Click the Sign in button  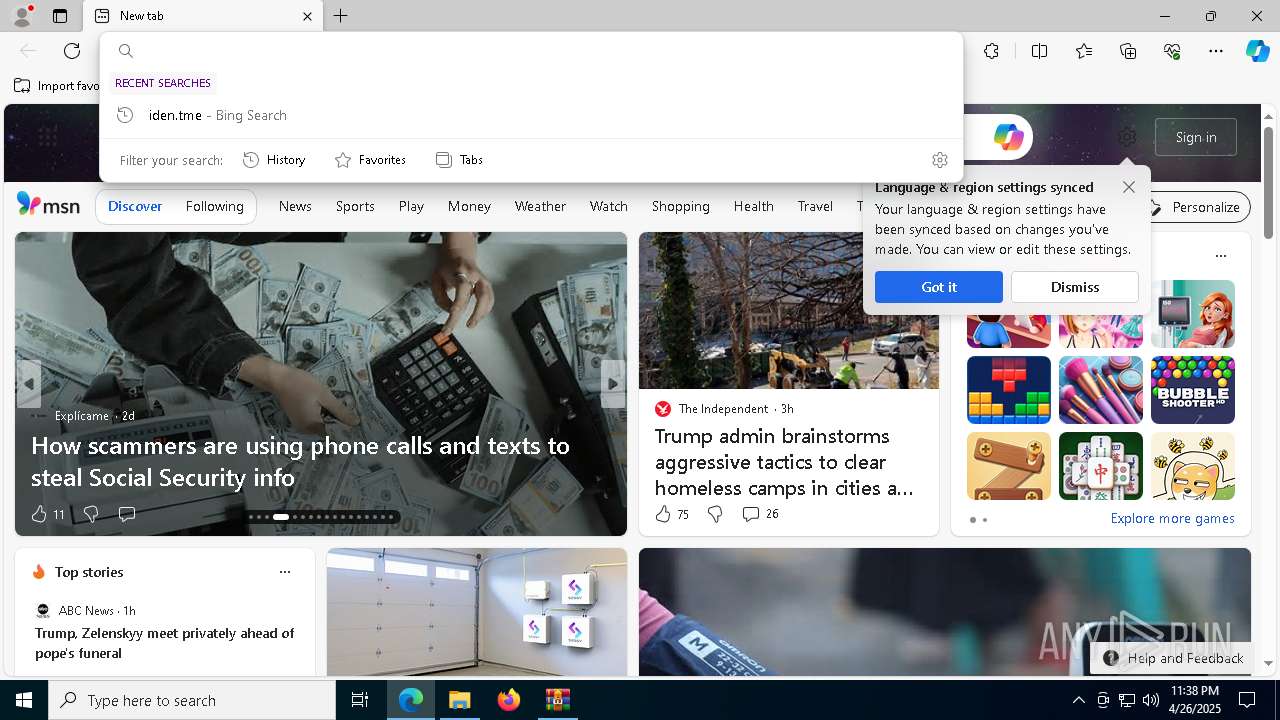click(1196, 137)
